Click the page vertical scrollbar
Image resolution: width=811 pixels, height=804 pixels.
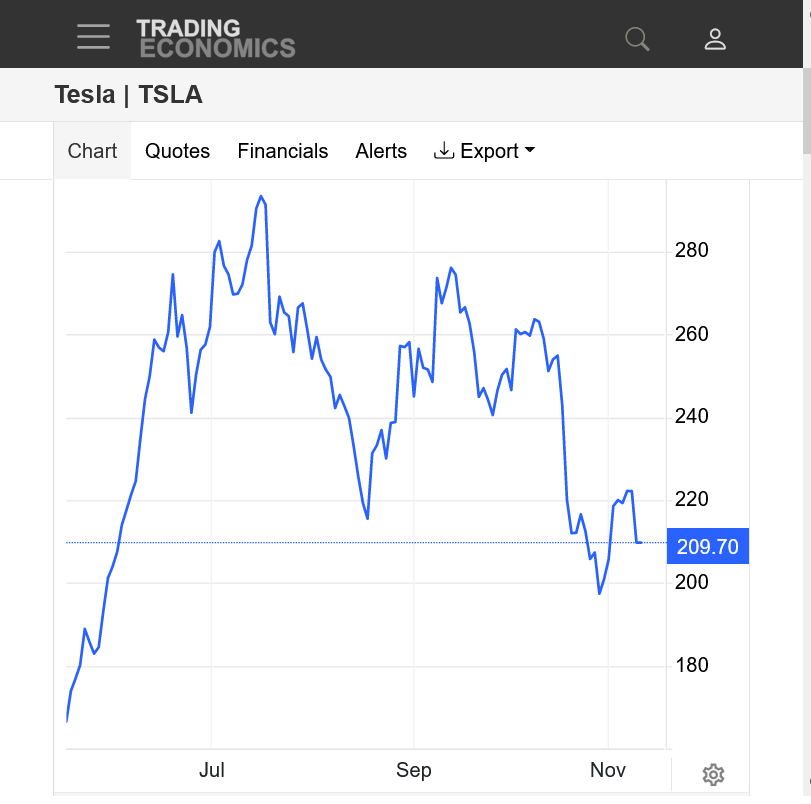click(807, 111)
